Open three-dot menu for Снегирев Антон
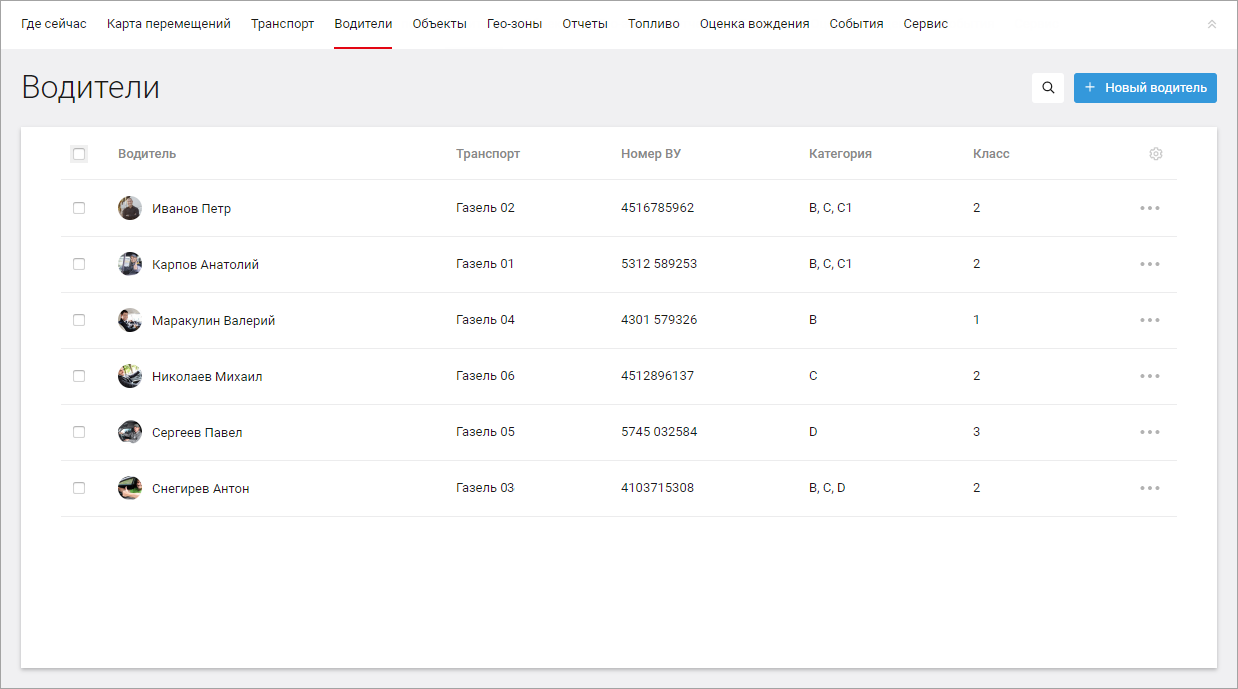The width and height of the screenshot is (1238, 689). coord(1150,488)
